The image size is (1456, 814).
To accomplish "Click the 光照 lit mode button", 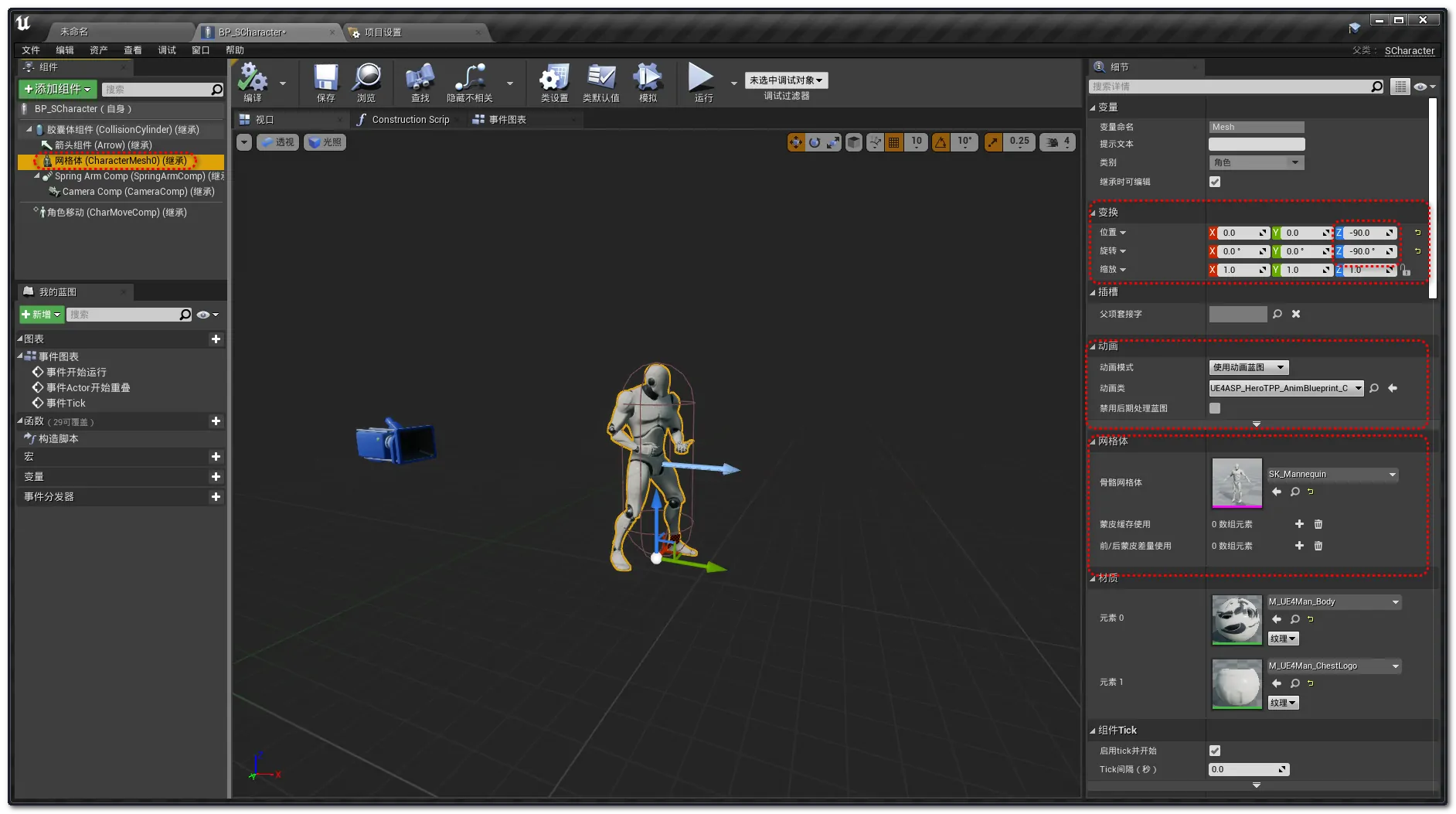I will [325, 142].
